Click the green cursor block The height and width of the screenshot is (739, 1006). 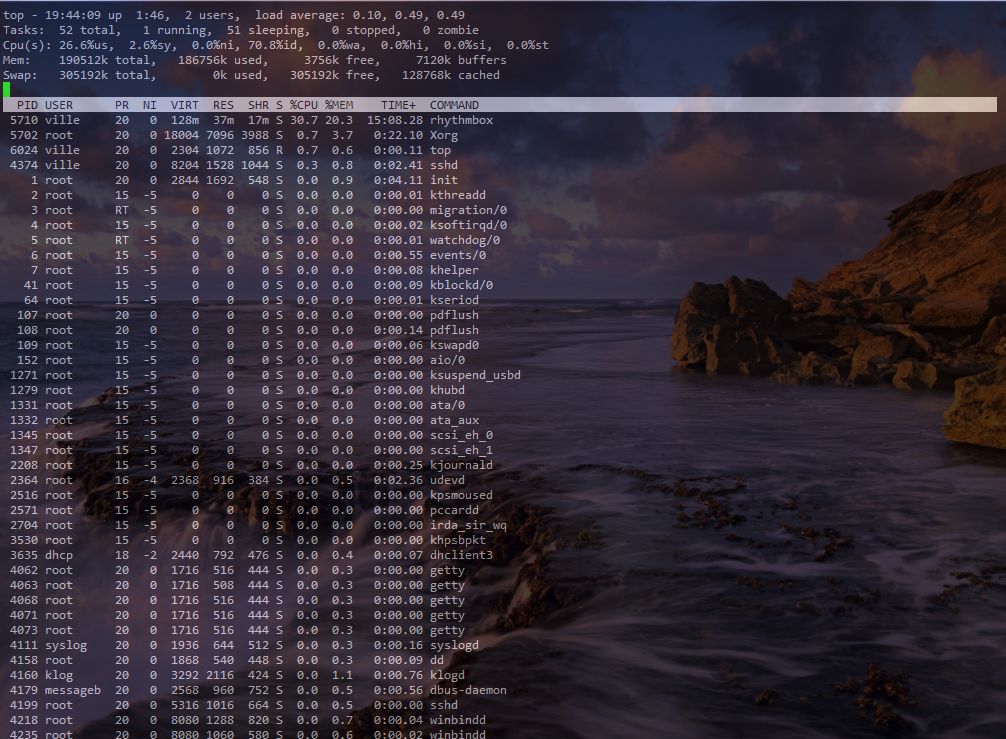tap(7, 90)
